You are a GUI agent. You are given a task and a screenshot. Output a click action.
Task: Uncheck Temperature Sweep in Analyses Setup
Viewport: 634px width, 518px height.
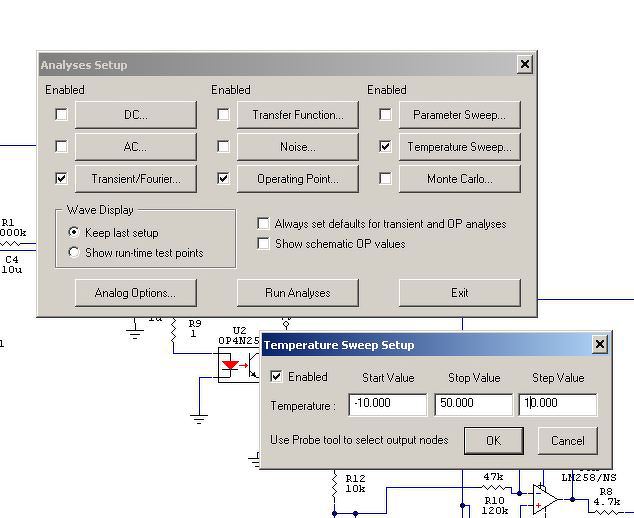[x=385, y=146]
